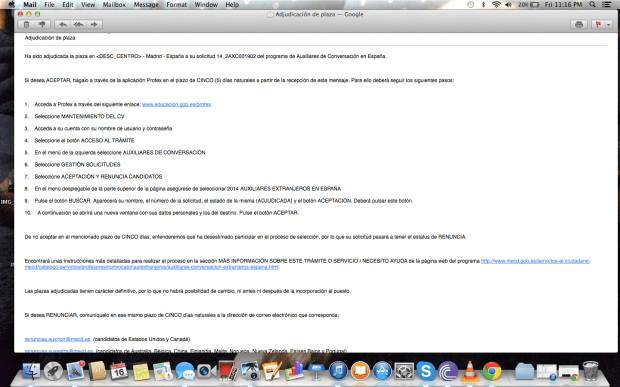The height and width of the screenshot is (387, 620).
Task: Open the Mailbox menu
Action: (x=114, y=4)
